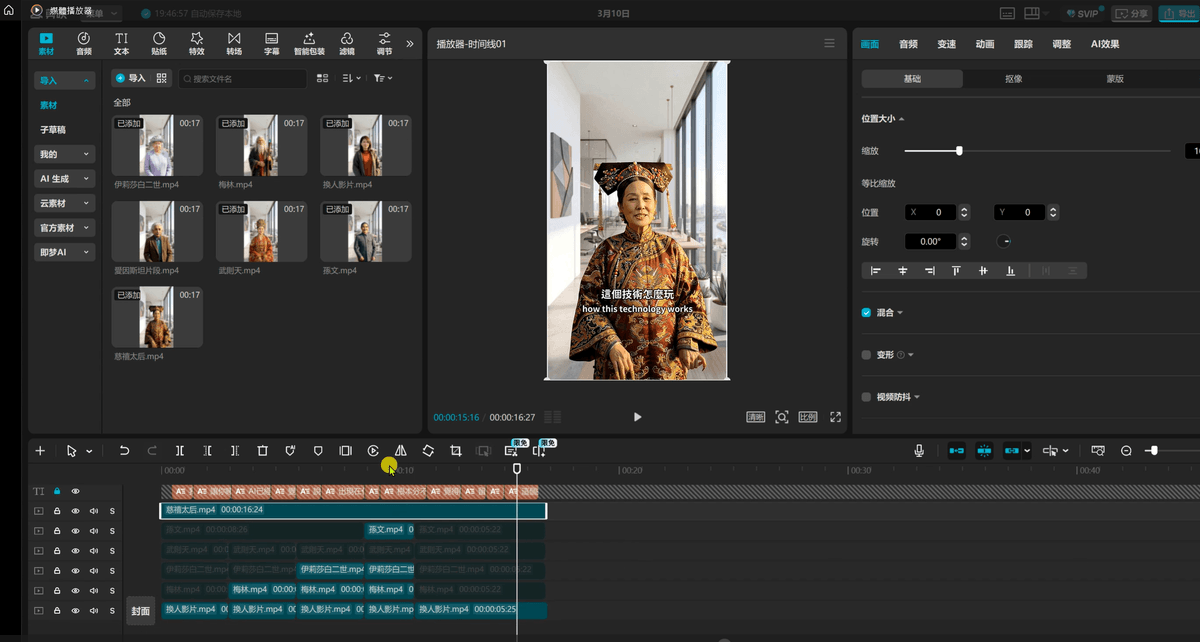1200x642 pixels.
Task: Click the 导入 import button
Action: coord(130,78)
